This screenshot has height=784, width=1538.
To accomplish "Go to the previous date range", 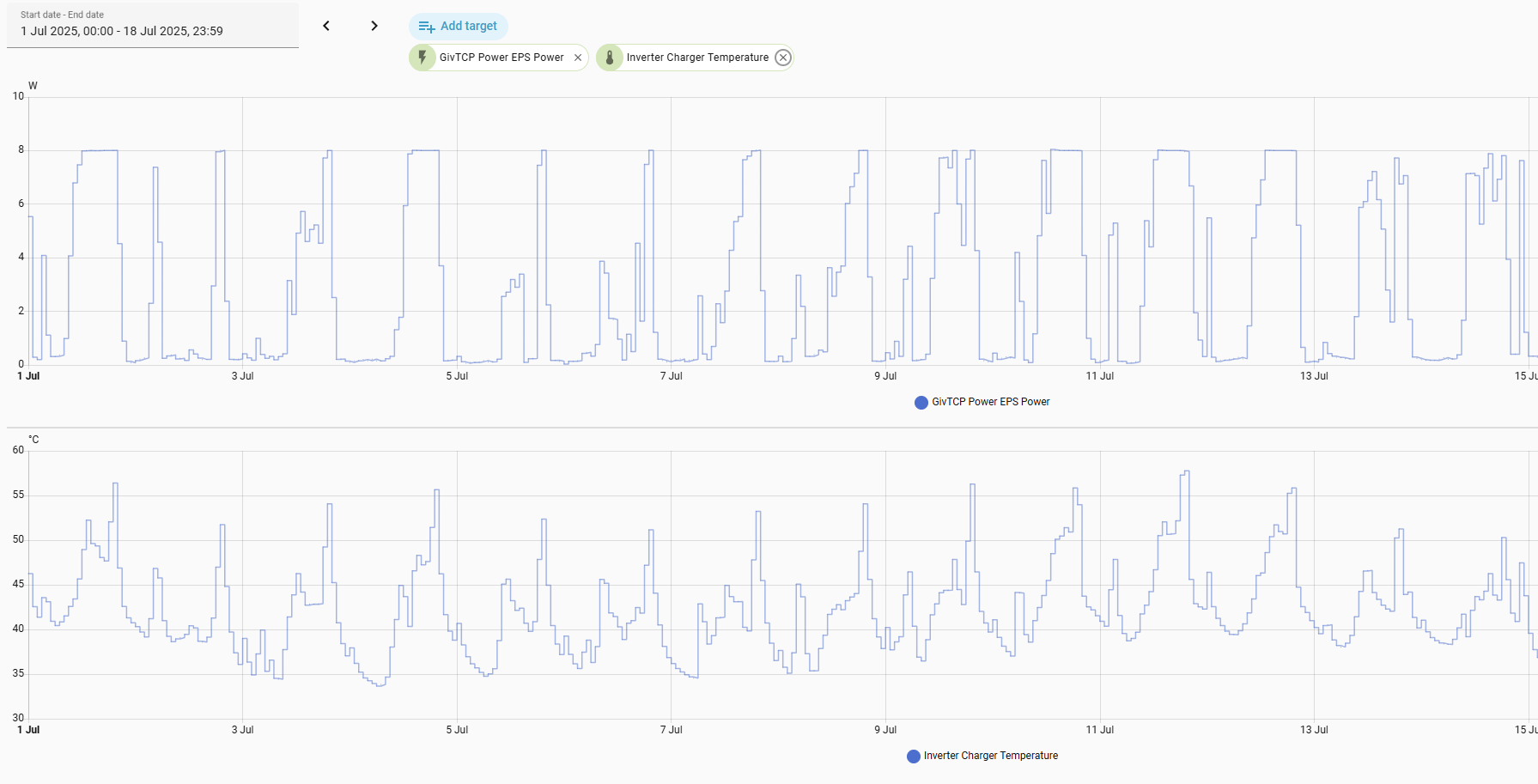I will [x=326, y=26].
